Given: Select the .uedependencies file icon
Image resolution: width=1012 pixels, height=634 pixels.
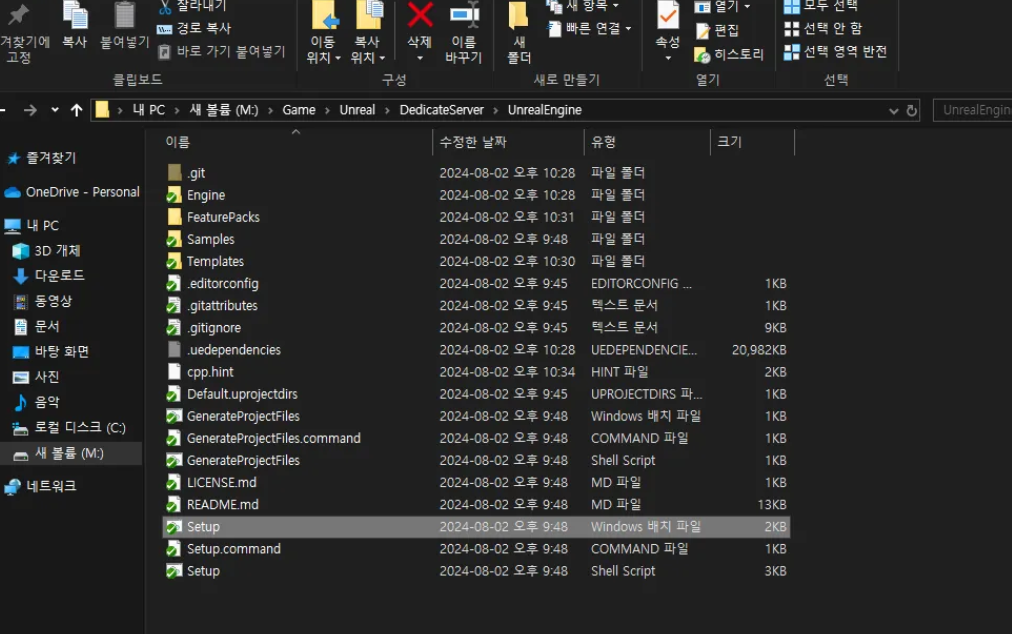Looking at the screenshot, I should click(x=174, y=349).
